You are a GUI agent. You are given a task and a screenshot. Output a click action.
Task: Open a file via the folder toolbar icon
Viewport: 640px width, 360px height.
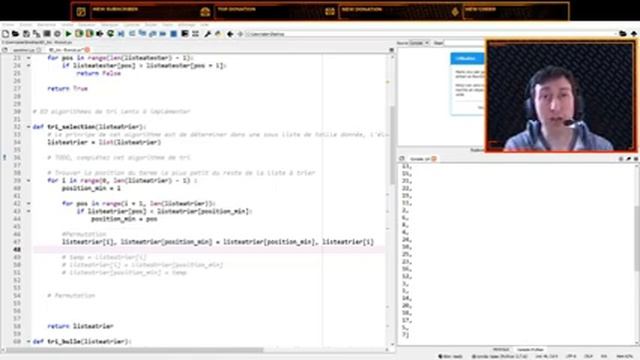[16, 34]
